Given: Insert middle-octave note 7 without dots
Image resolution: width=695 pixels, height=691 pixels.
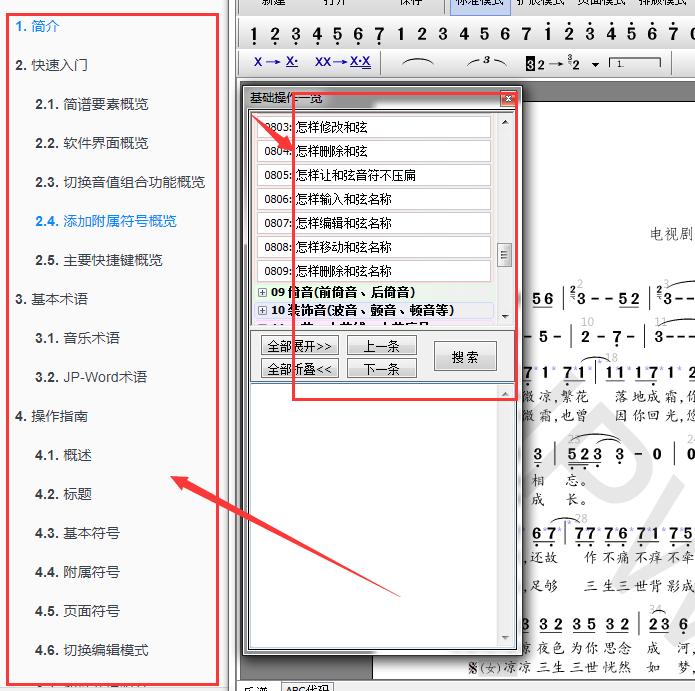Looking at the screenshot, I should [x=526, y=34].
